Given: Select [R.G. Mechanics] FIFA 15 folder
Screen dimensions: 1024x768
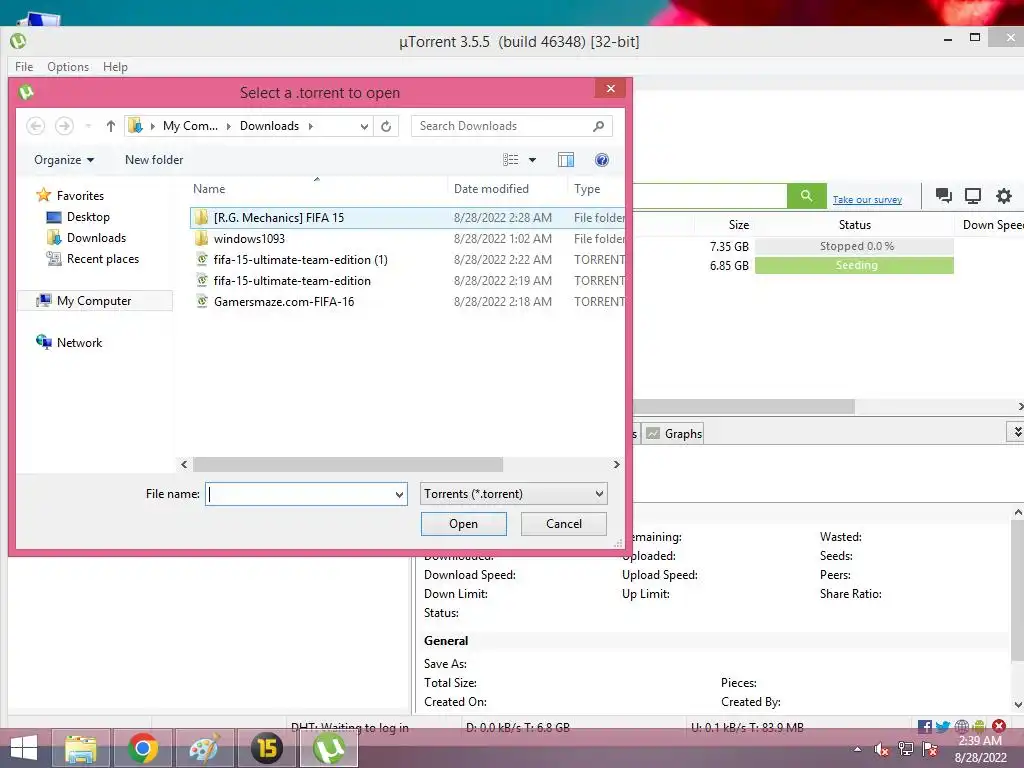Looking at the screenshot, I should [x=407, y=217].
